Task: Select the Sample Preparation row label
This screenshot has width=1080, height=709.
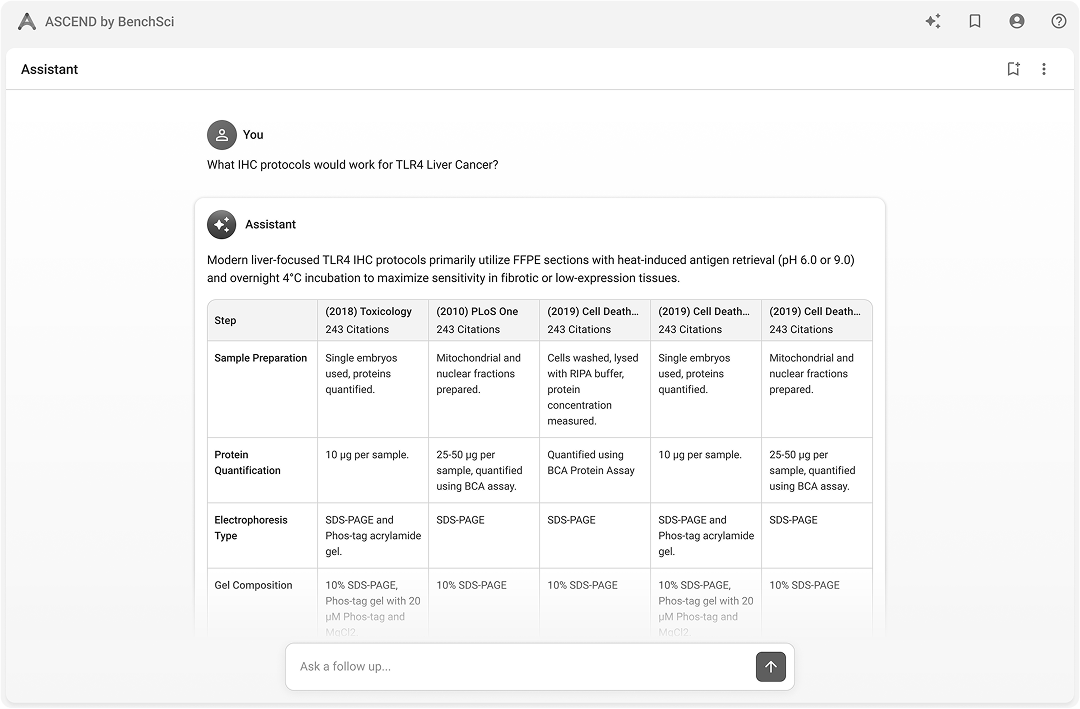Action: 260,358
